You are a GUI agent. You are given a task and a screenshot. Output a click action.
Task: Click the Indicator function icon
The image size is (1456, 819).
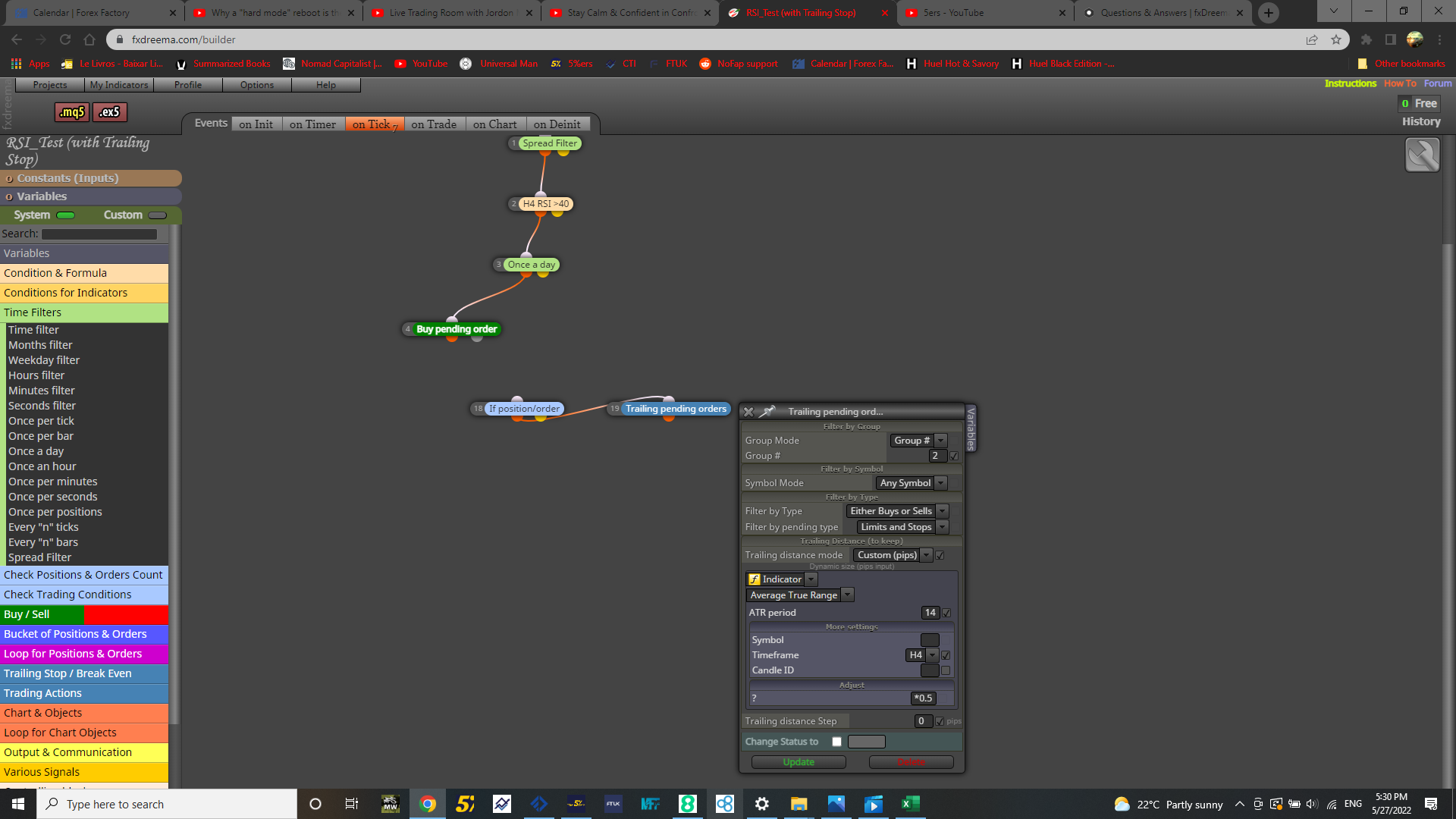tap(754, 579)
